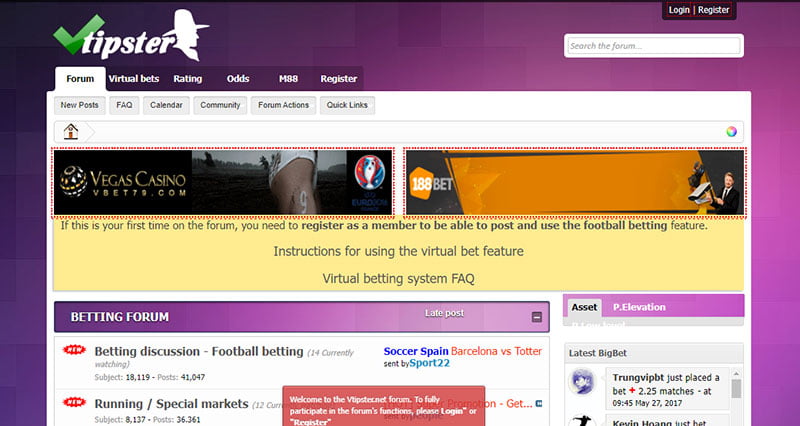This screenshot has height=426, width=800.
Task: Focus the Search the forum field
Action: pyautogui.click(x=654, y=46)
